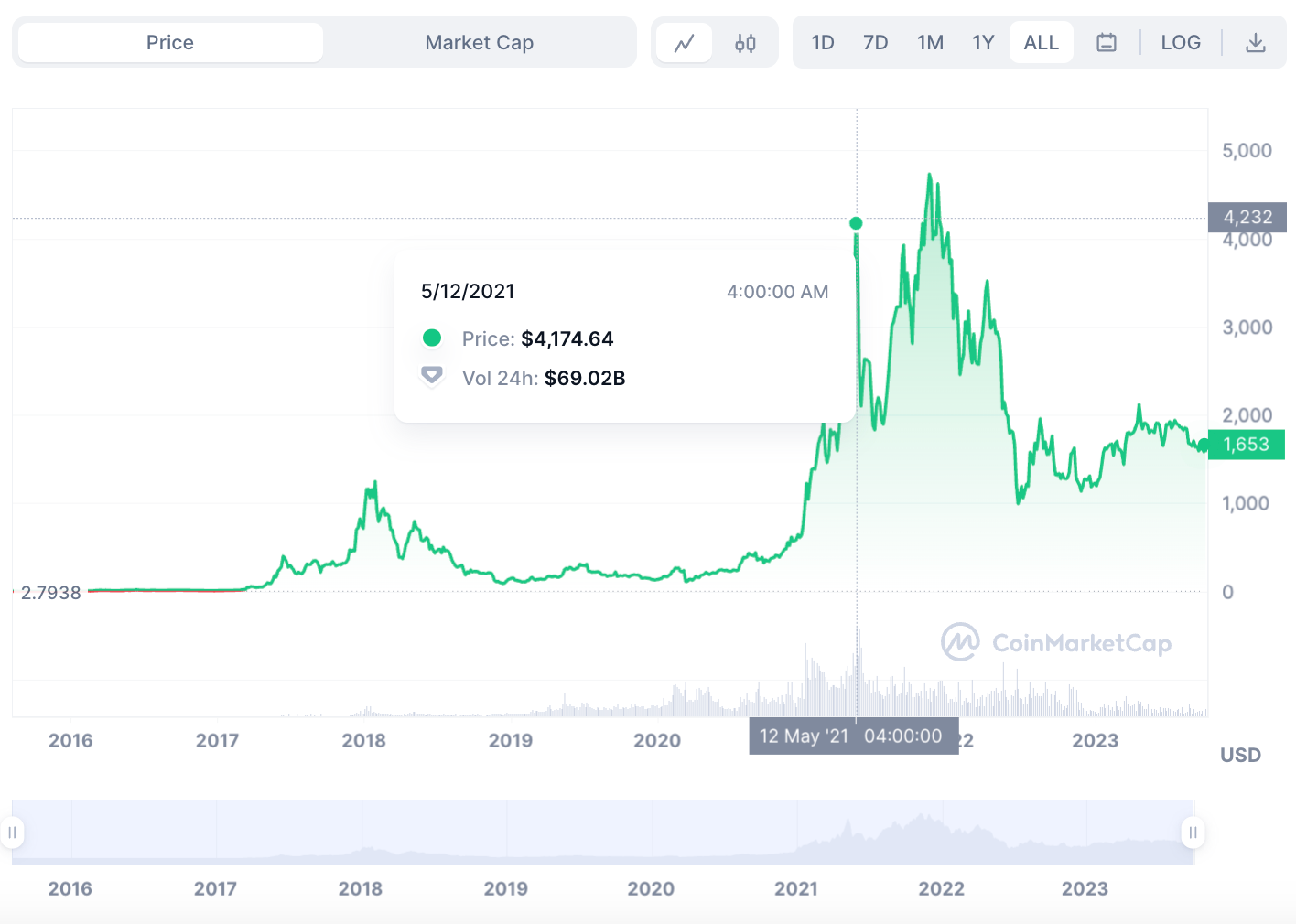The width and height of the screenshot is (1296, 924).
Task: Click the 2020 label on chart x-axis
Action: [657, 741]
